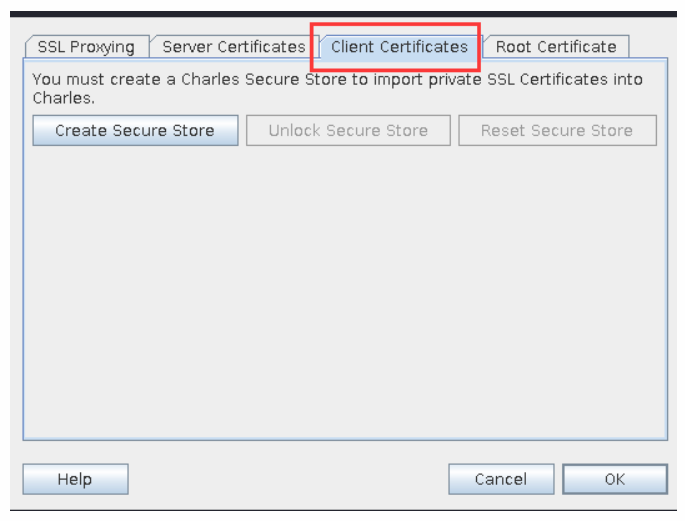Click the 'You must create a Charles Secure Store' message
This screenshot has height=521, width=685.
[x=337, y=89]
